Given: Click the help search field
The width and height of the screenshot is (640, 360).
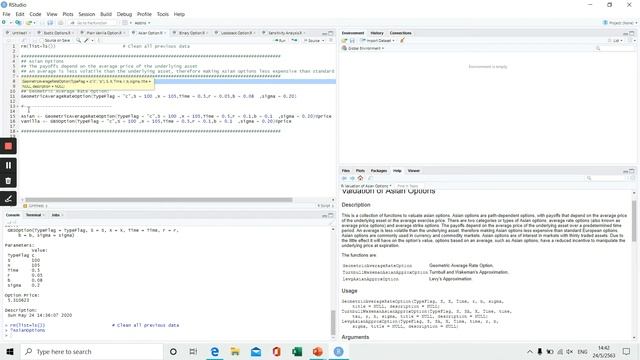Looking at the screenshot, I should (606, 178).
